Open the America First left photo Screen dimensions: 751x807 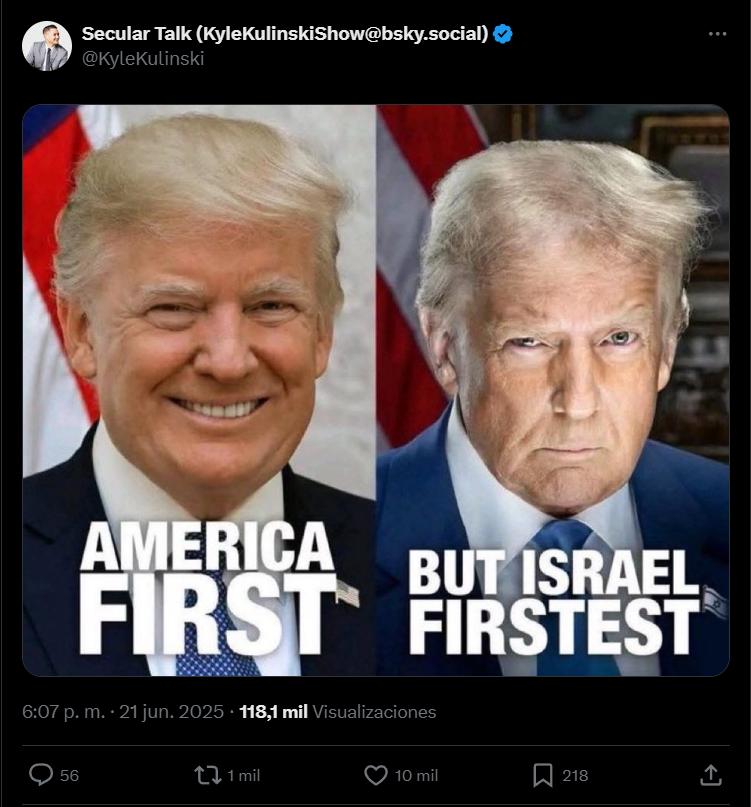click(199, 390)
